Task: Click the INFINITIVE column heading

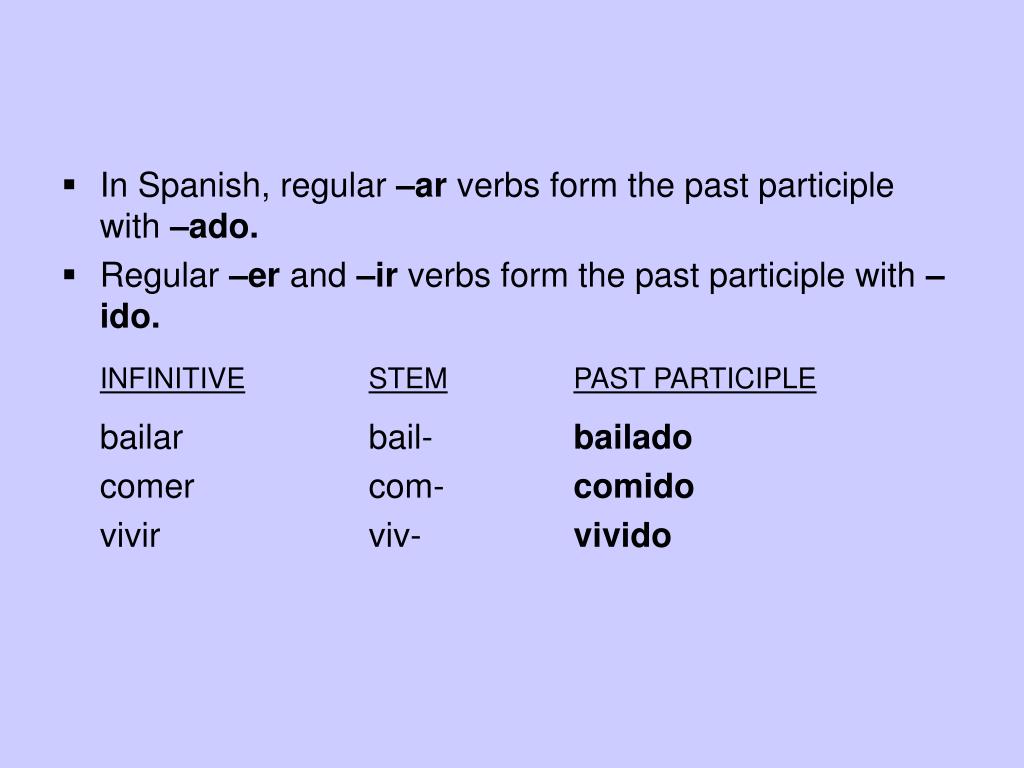Action: (172, 379)
